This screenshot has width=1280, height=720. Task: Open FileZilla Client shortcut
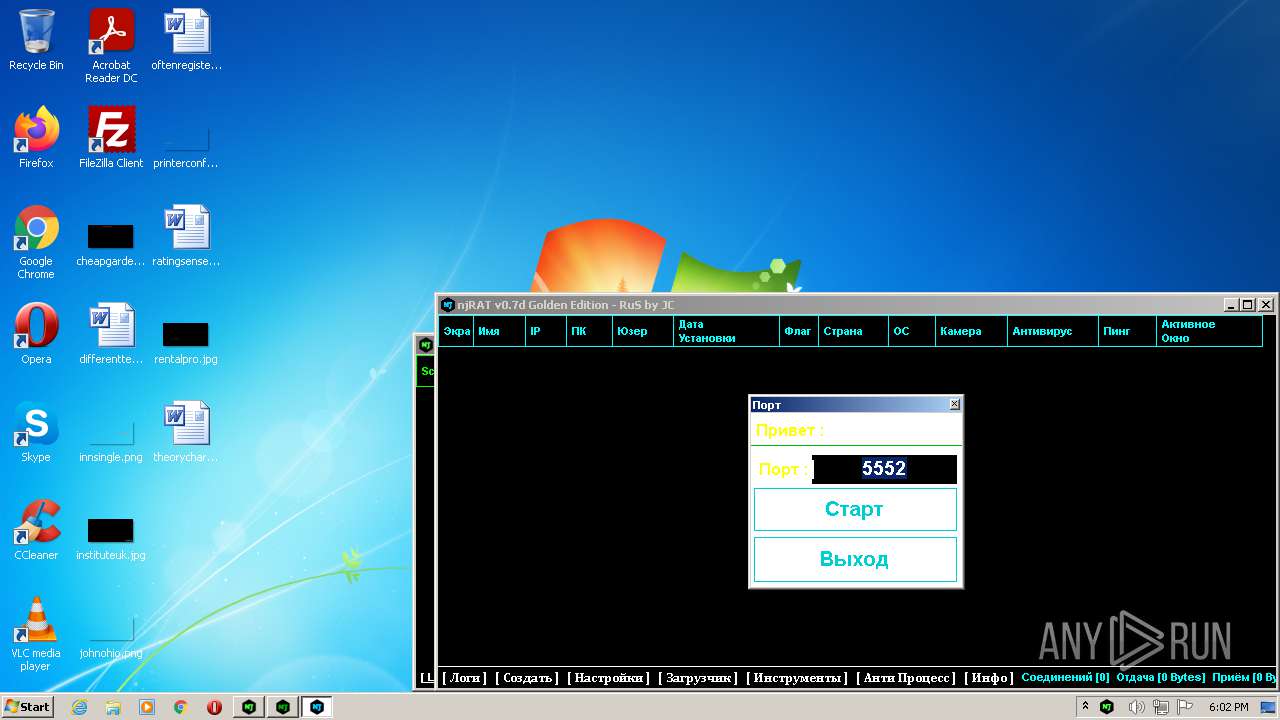point(111,138)
